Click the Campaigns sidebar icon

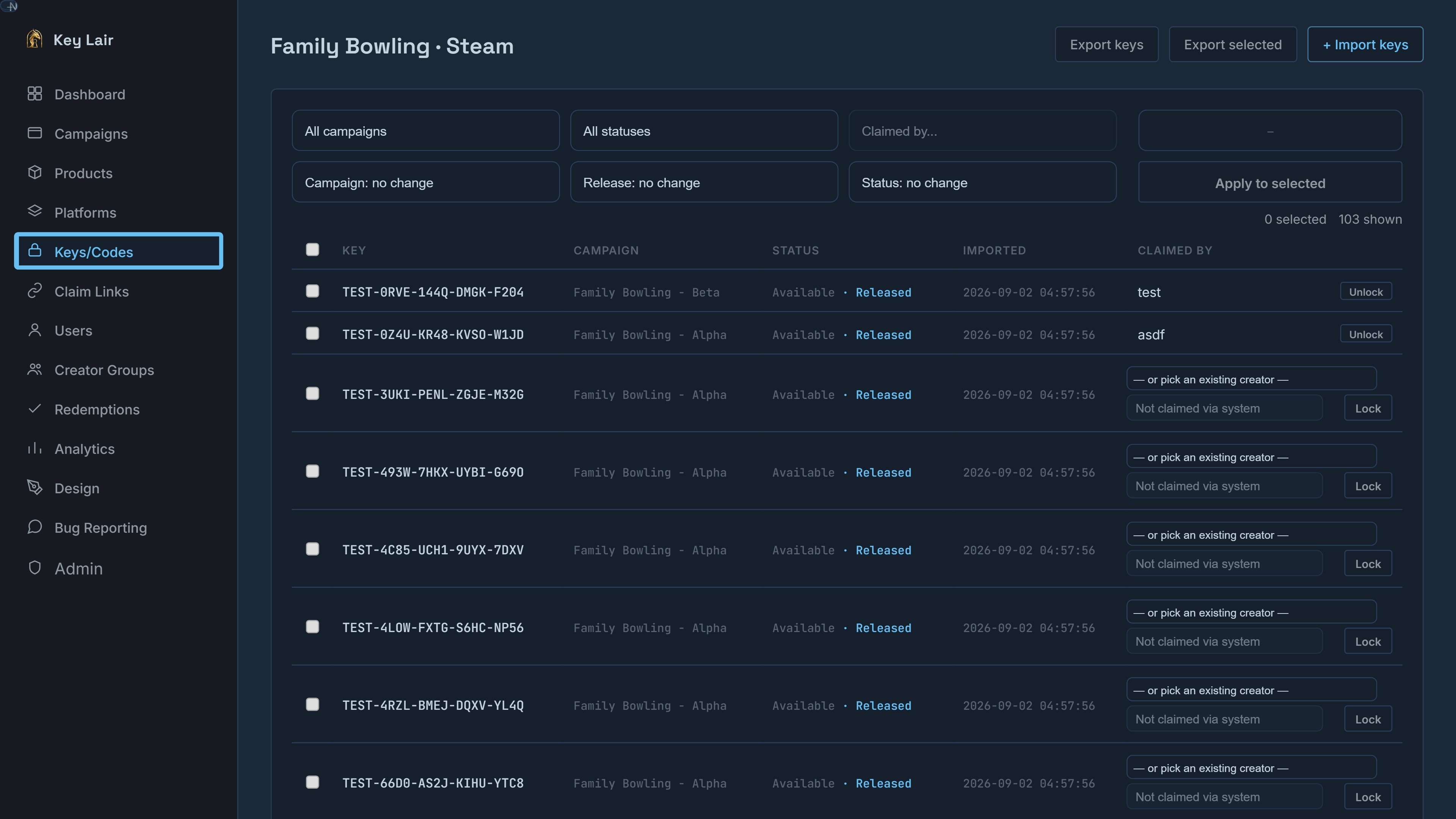pos(35,133)
